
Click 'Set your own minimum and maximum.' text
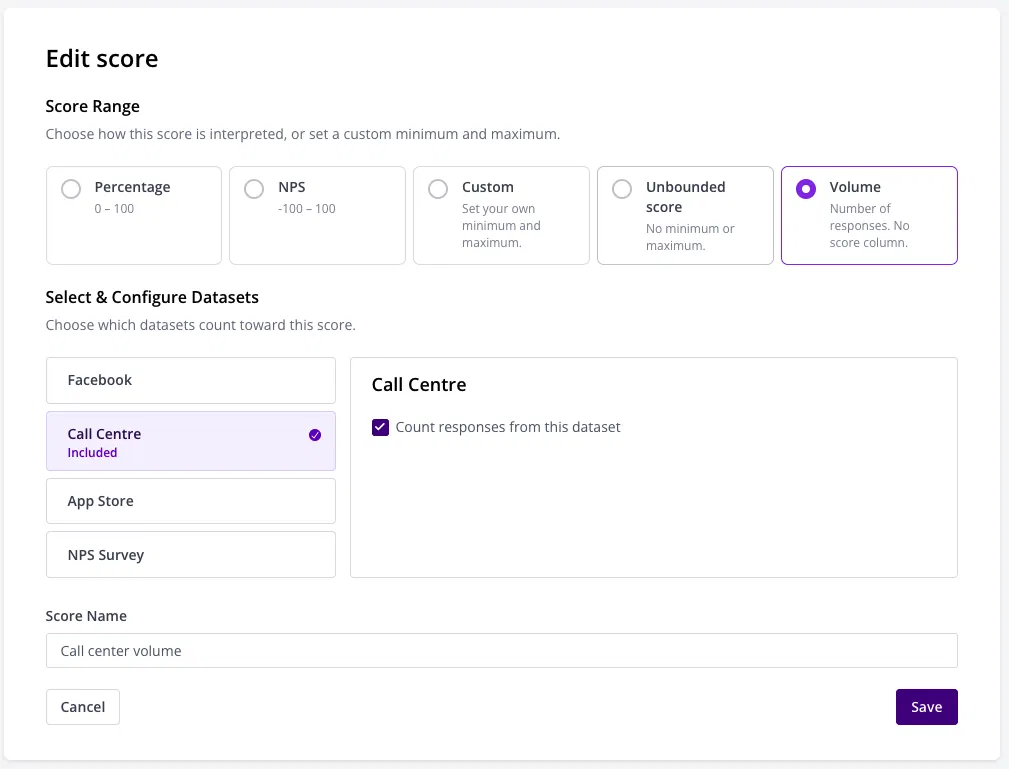click(501, 226)
